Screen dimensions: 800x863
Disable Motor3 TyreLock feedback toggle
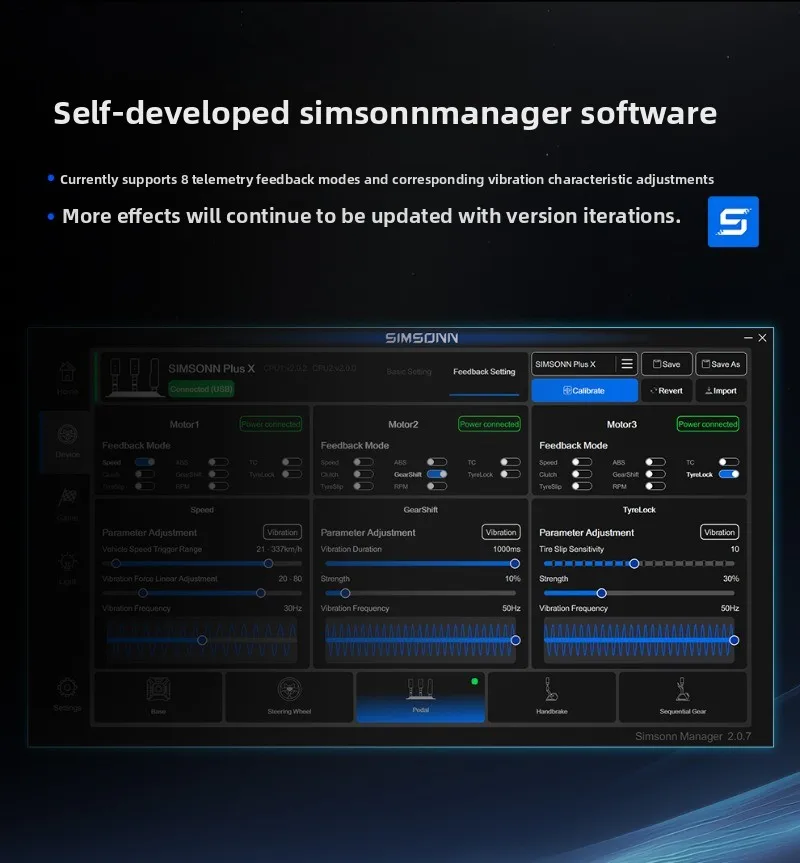point(729,474)
